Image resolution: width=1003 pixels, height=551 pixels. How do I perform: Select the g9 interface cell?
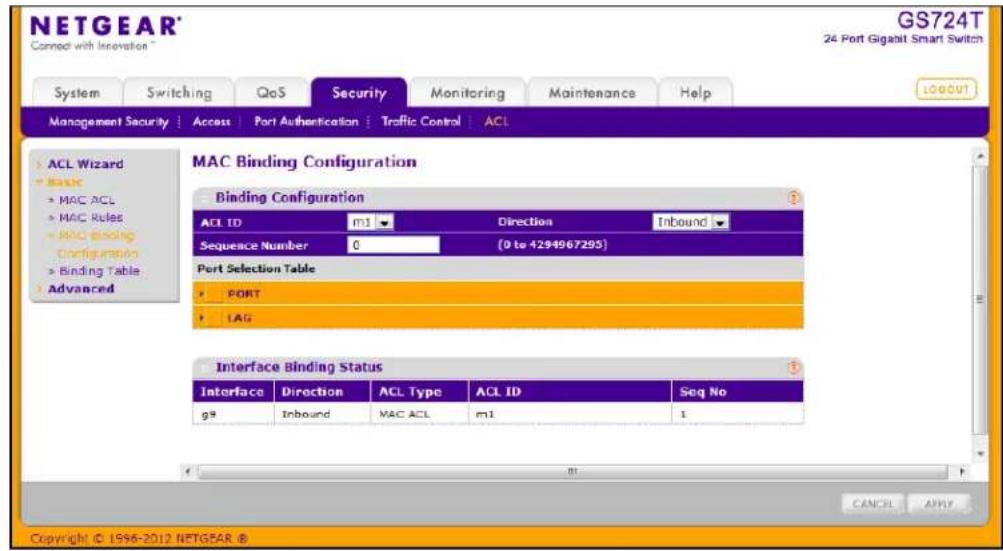tap(233, 414)
